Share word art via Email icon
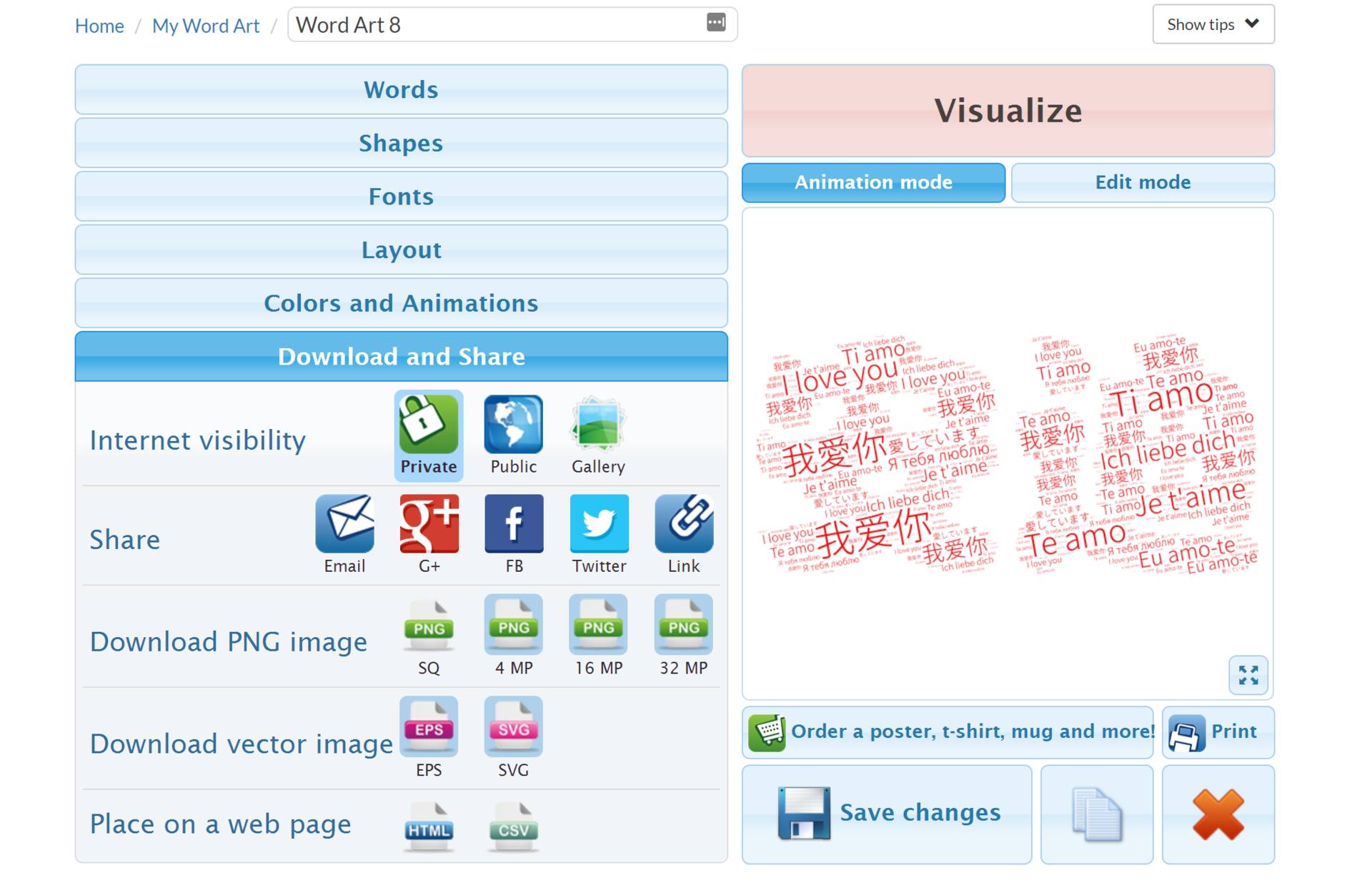 click(x=344, y=524)
